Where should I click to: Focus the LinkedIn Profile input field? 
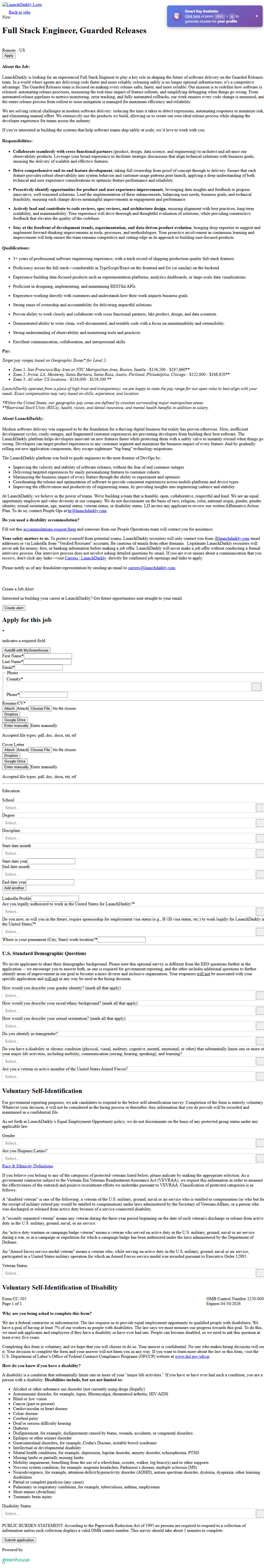click(x=55, y=898)
